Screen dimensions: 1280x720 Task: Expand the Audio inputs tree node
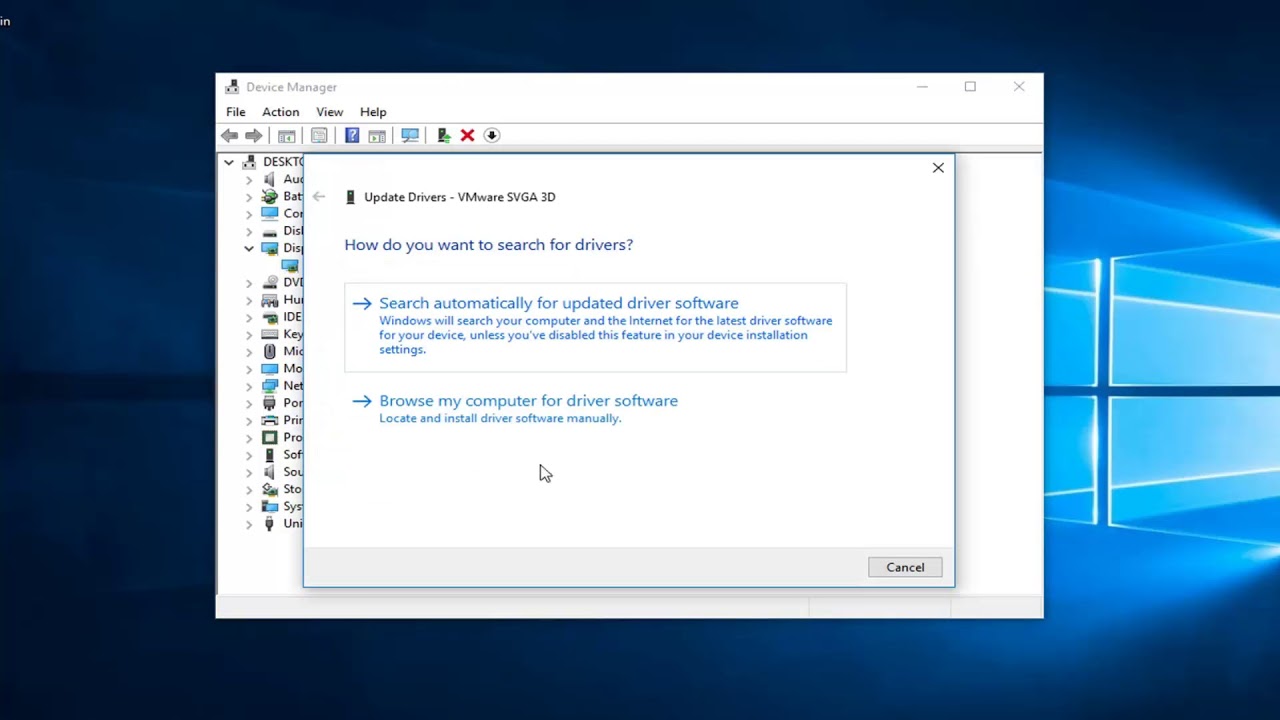249,179
